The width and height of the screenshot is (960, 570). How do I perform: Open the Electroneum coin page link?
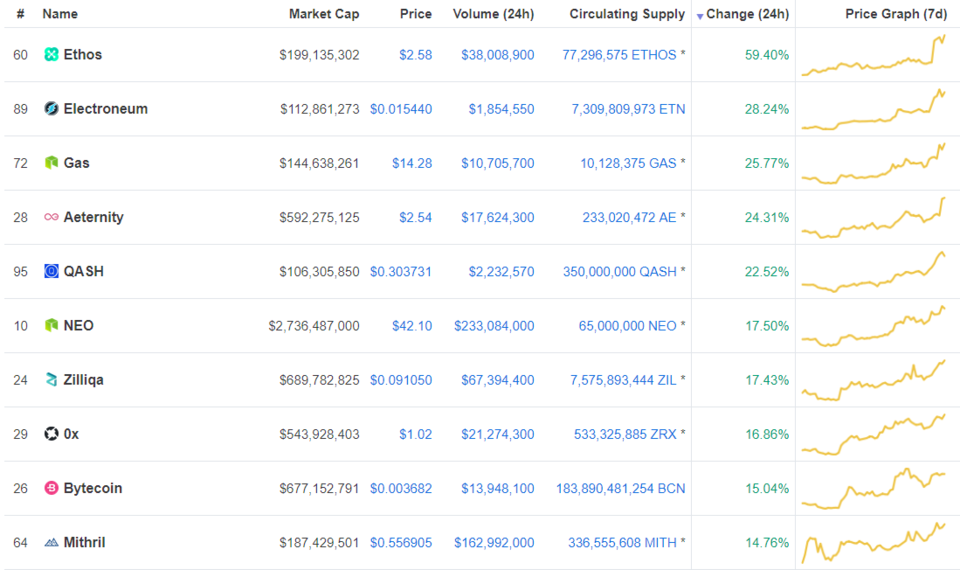point(105,108)
